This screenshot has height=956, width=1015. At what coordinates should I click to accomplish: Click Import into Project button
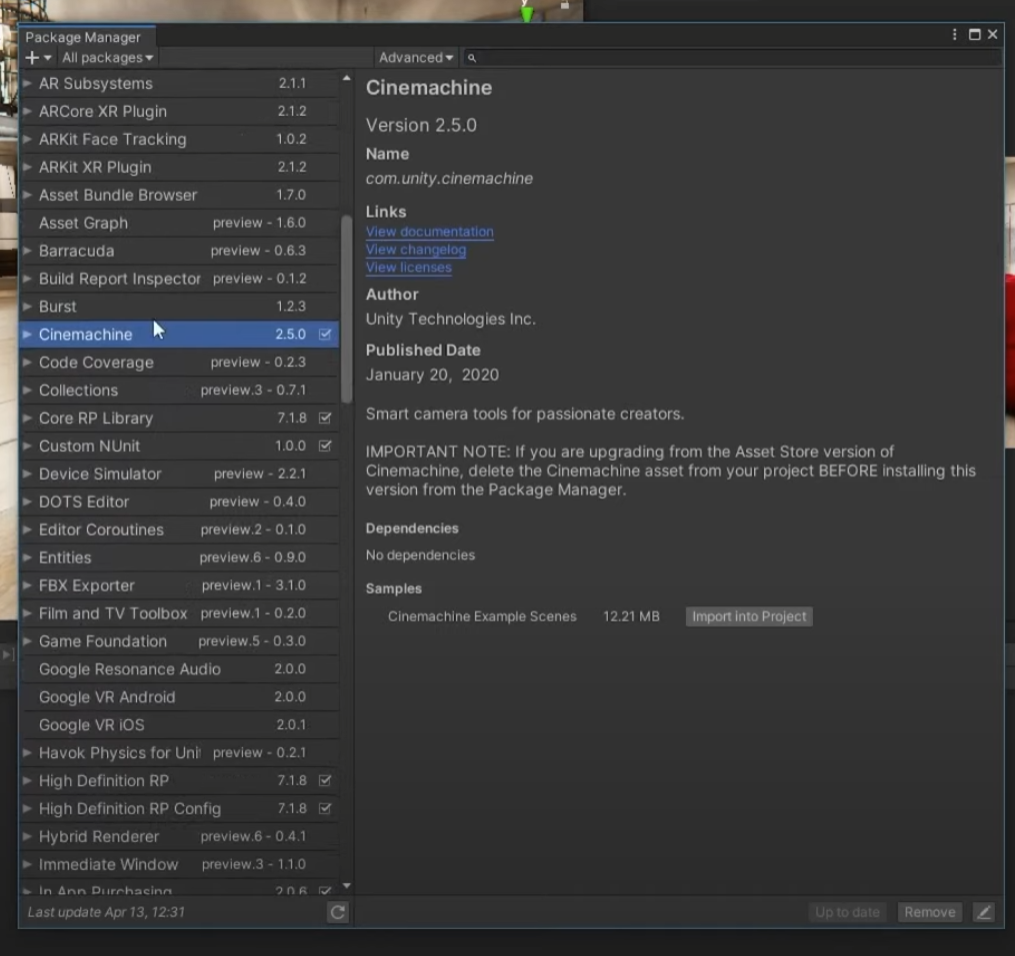(749, 616)
